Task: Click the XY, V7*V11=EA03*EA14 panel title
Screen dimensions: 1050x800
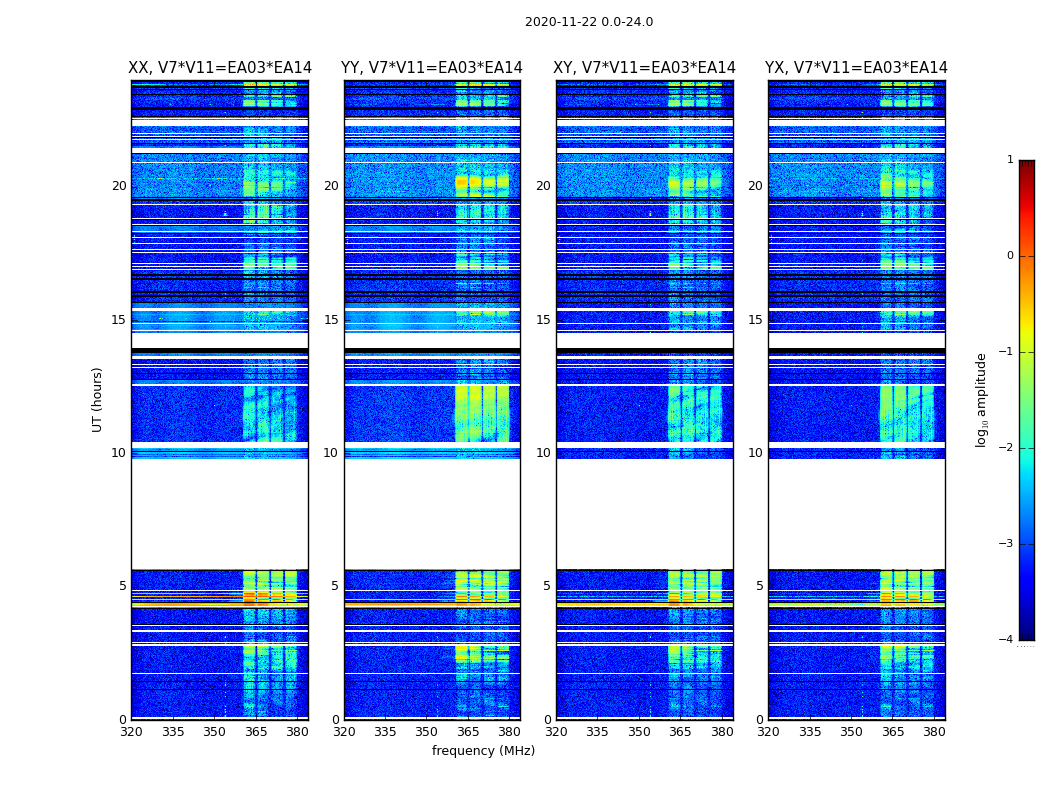Action: click(x=644, y=68)
